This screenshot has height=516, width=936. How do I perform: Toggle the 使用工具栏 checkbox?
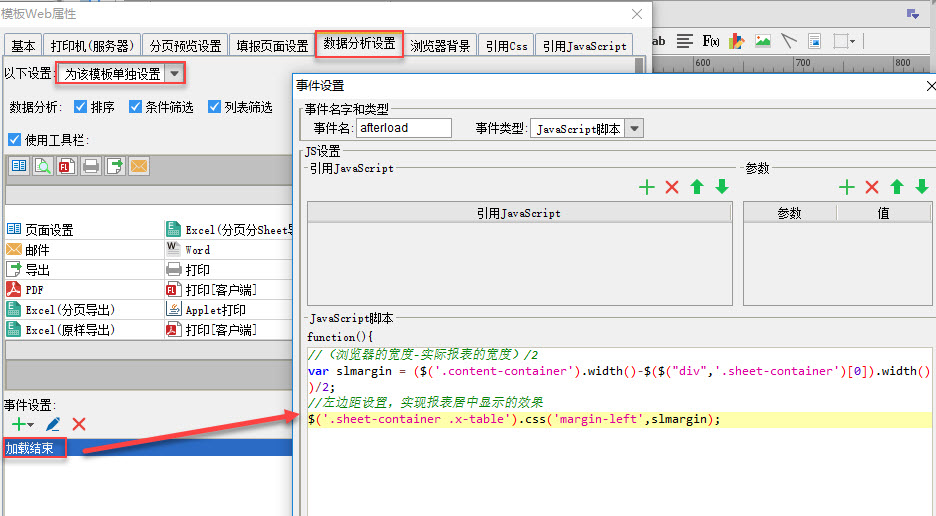(x=14, y=140)
